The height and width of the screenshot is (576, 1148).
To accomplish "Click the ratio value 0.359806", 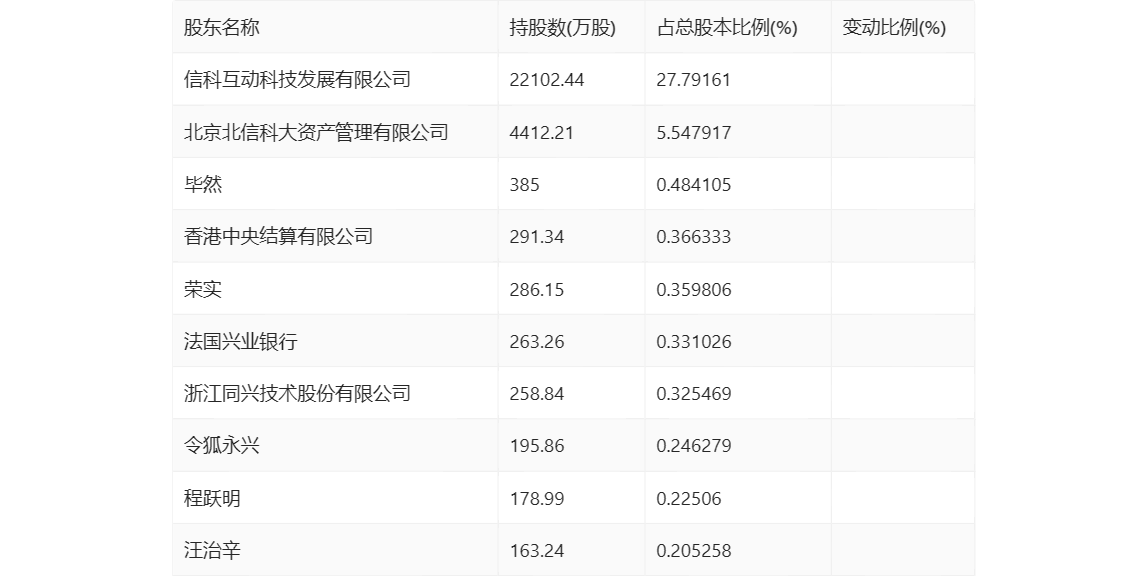I will coord(693,290).
